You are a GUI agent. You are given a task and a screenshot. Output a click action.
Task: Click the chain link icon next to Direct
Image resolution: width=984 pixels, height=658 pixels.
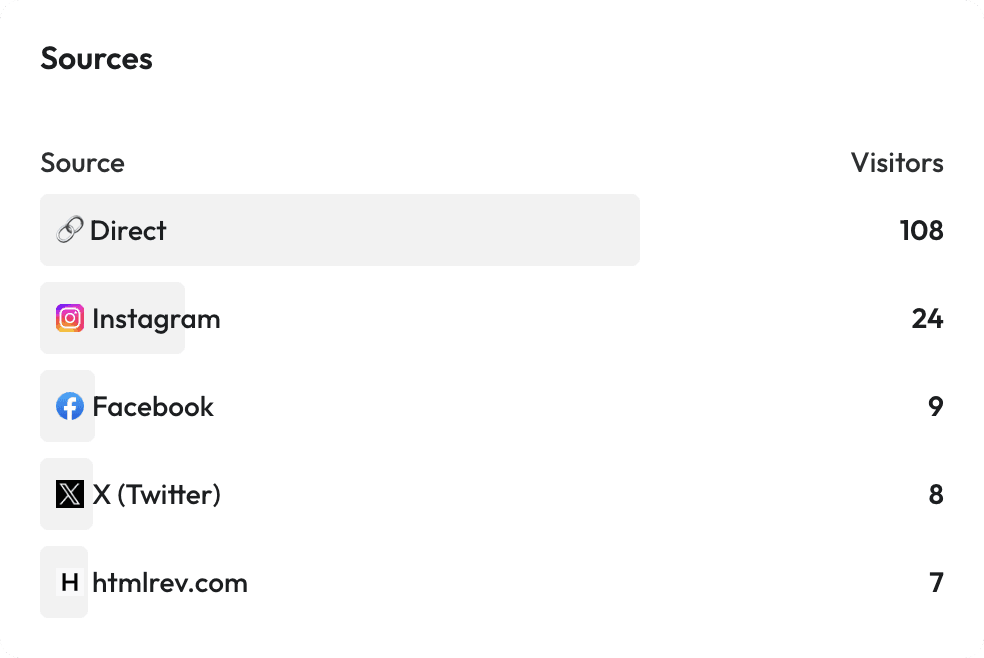click(x=68, y=230)
